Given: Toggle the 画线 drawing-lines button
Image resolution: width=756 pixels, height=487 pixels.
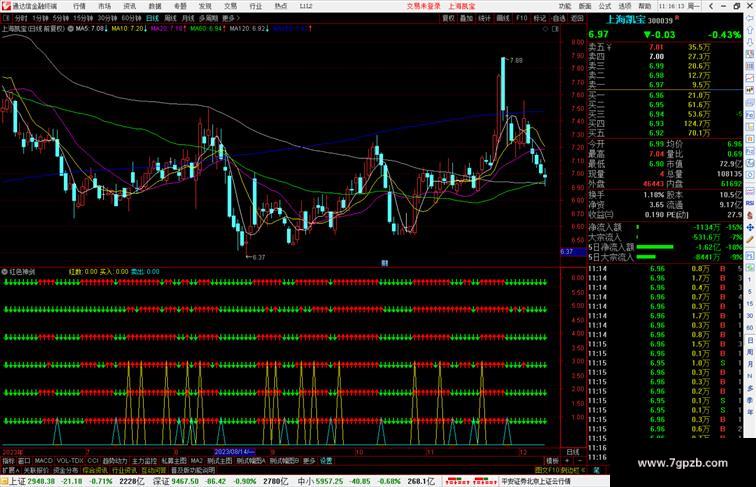Looking at the screenshot, I should [503, 18].
